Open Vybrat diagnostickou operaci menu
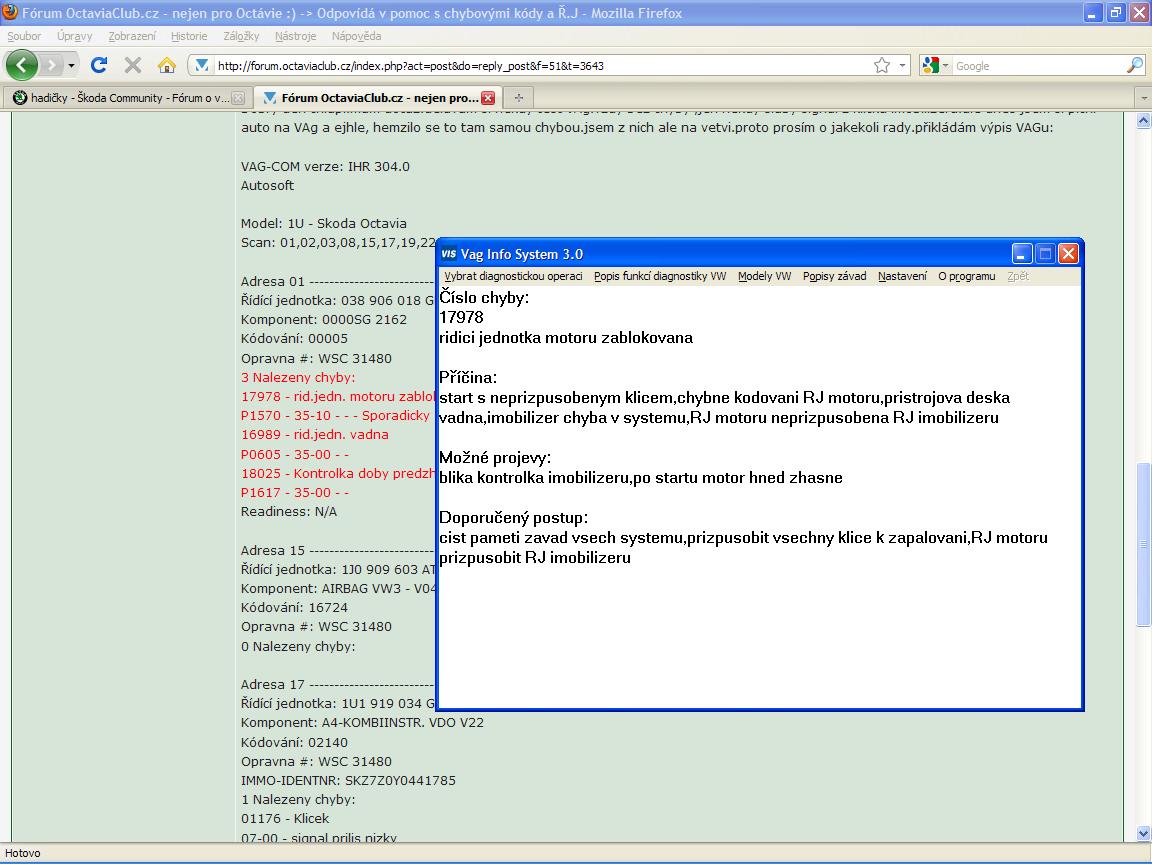The height and width of the screenshot is (864, 1152). [513, 276]
